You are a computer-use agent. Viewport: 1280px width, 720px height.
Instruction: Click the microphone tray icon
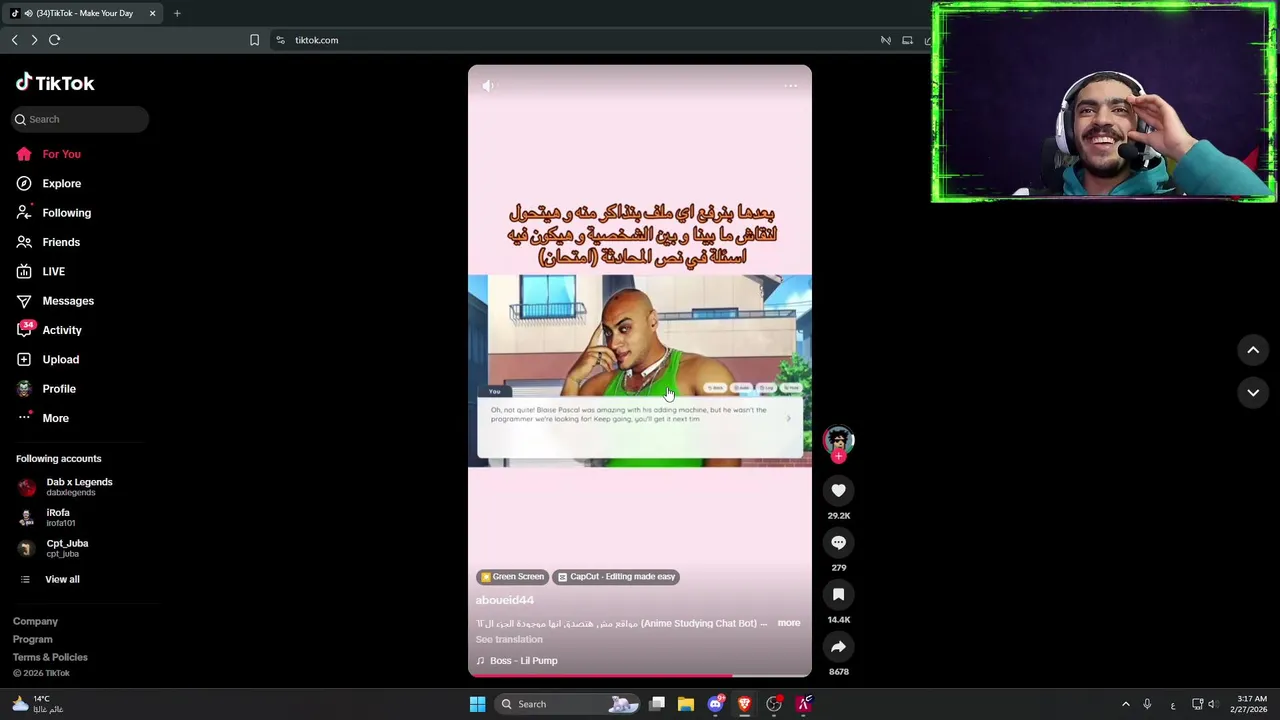click(1147, 704)
